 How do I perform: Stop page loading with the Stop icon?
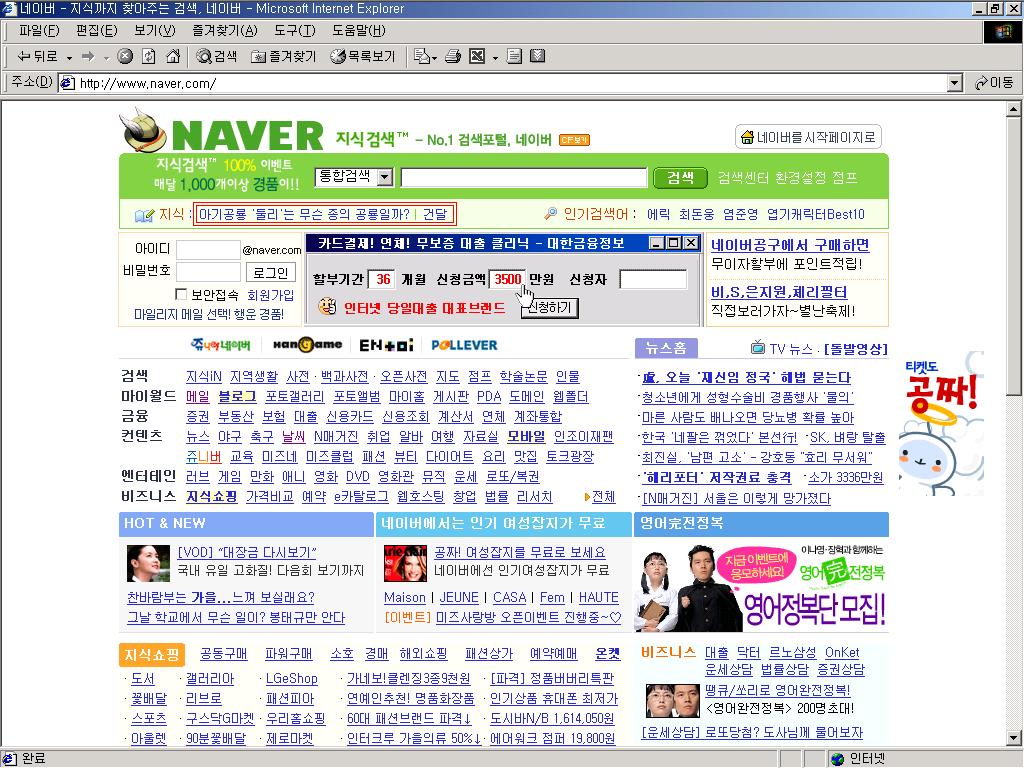pyautogui.click(x=125, y=57)
